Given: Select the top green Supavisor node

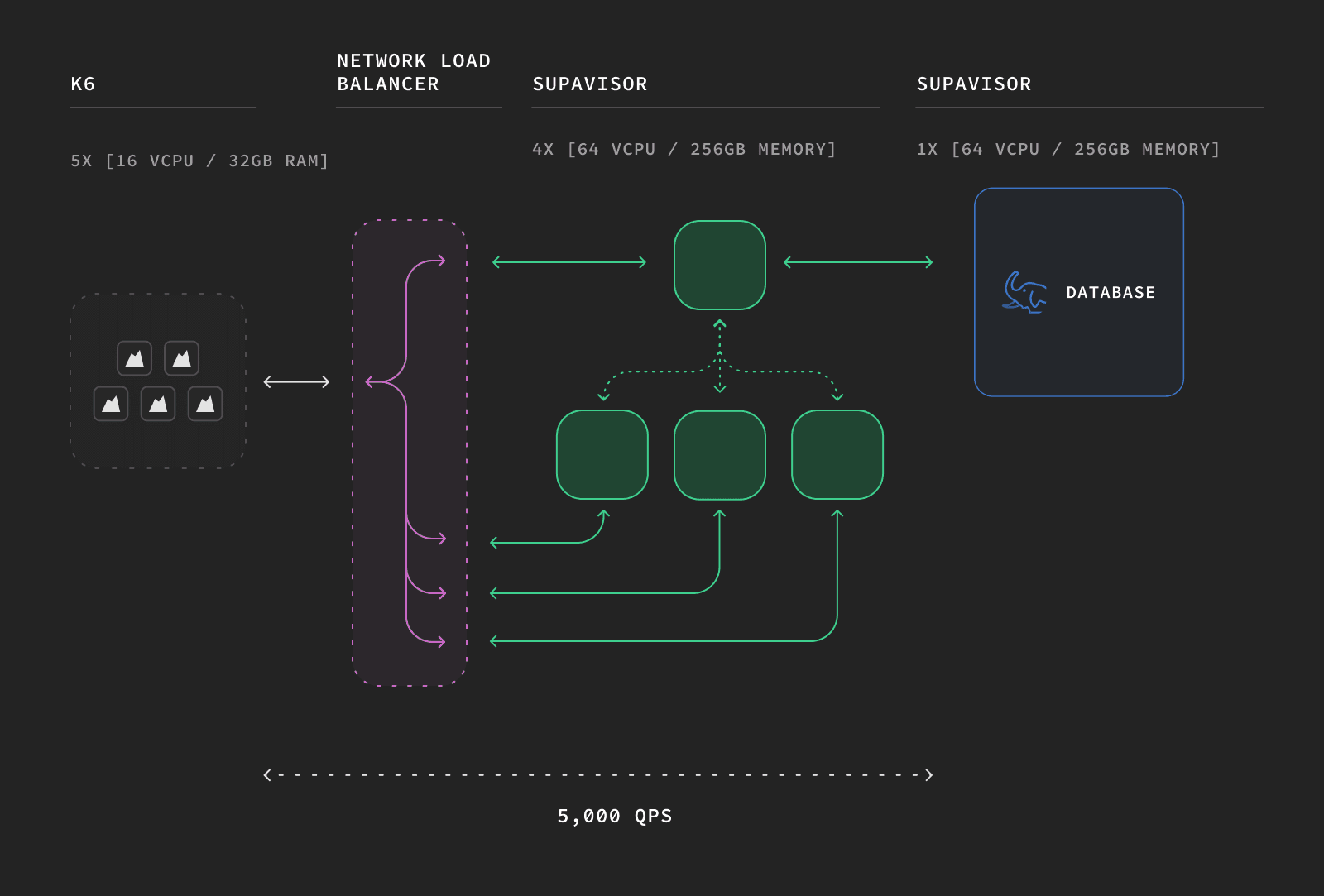Looking at the screenshot, I should (x=720, y=266).
